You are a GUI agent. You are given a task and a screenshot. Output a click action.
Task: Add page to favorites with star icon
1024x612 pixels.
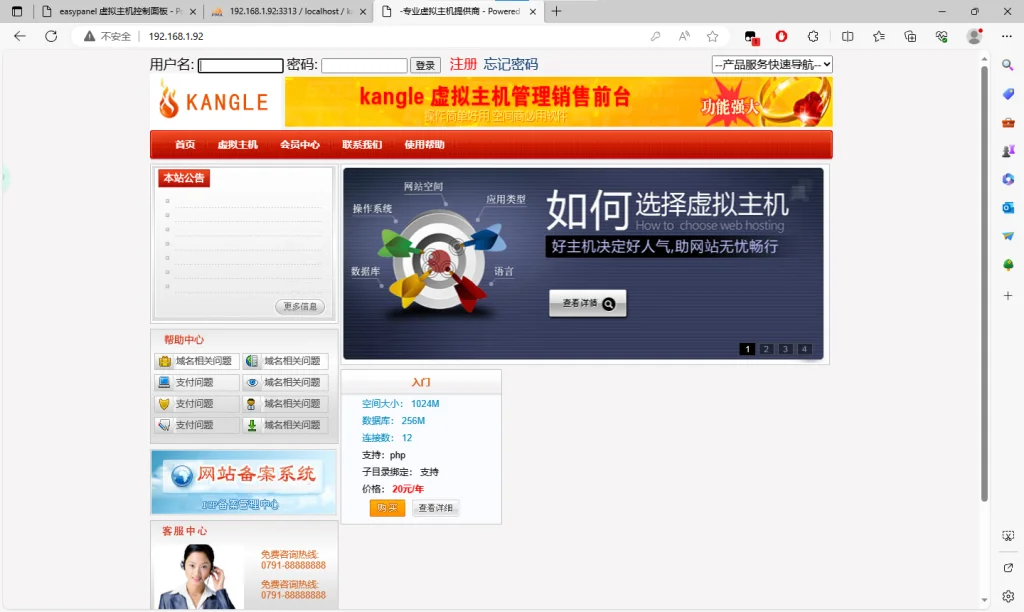[712, 37]
